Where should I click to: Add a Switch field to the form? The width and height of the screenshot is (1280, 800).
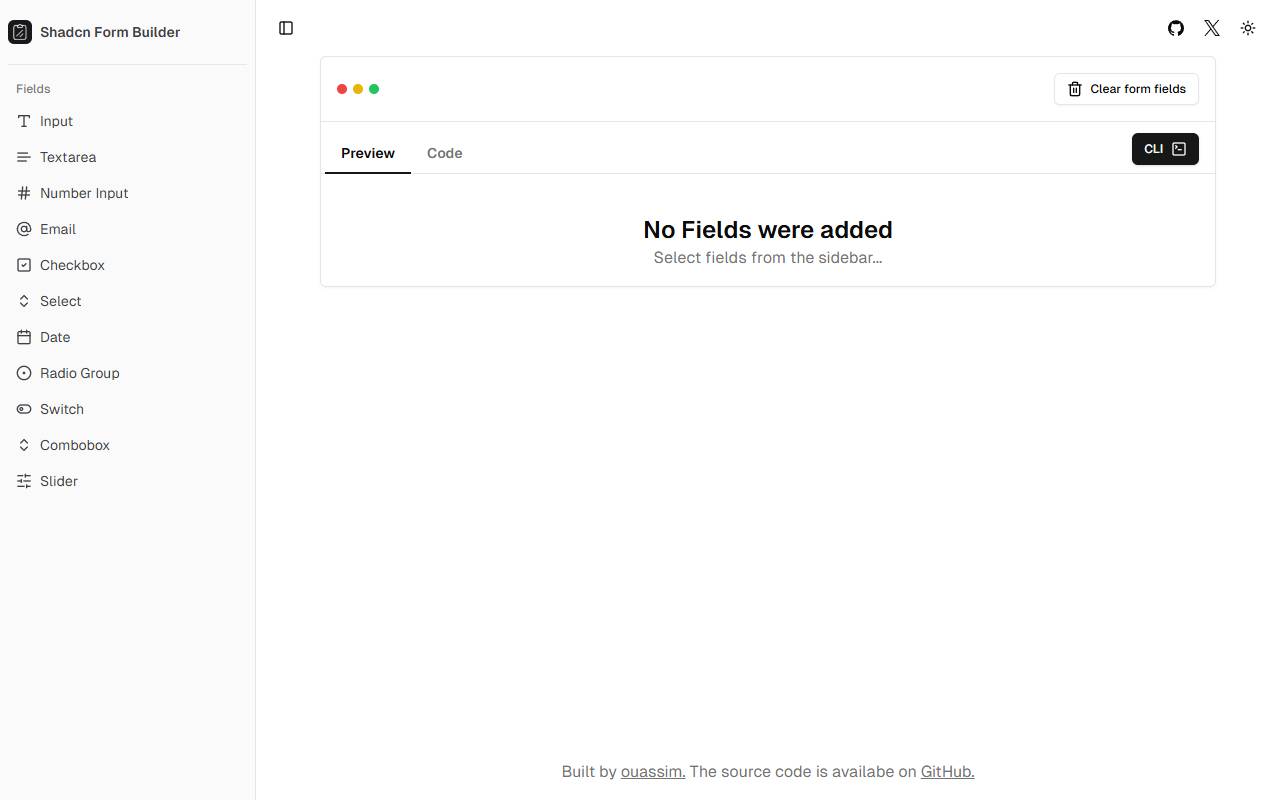(128, 409)
